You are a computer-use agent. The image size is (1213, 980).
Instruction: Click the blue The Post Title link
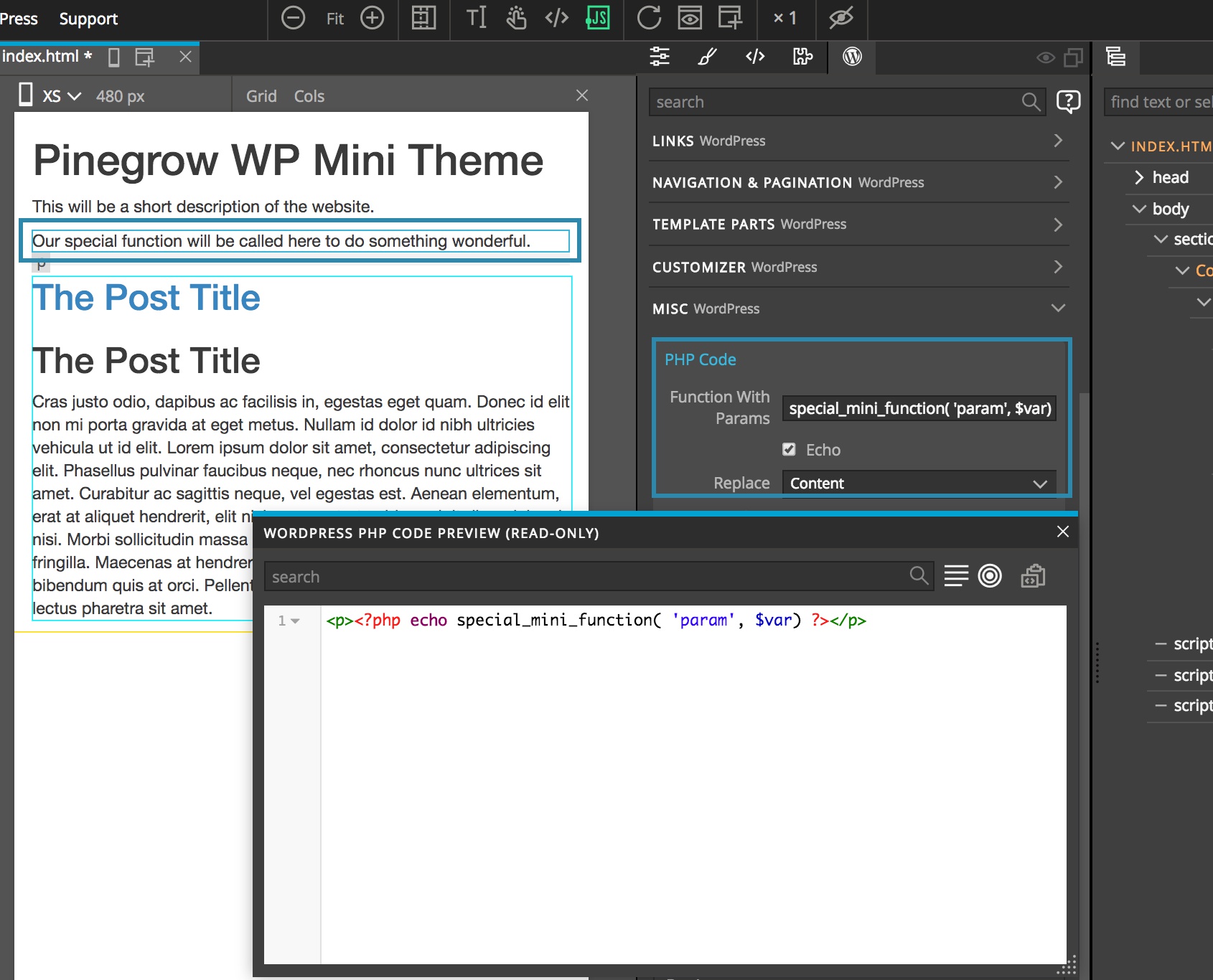click(146, 297)
